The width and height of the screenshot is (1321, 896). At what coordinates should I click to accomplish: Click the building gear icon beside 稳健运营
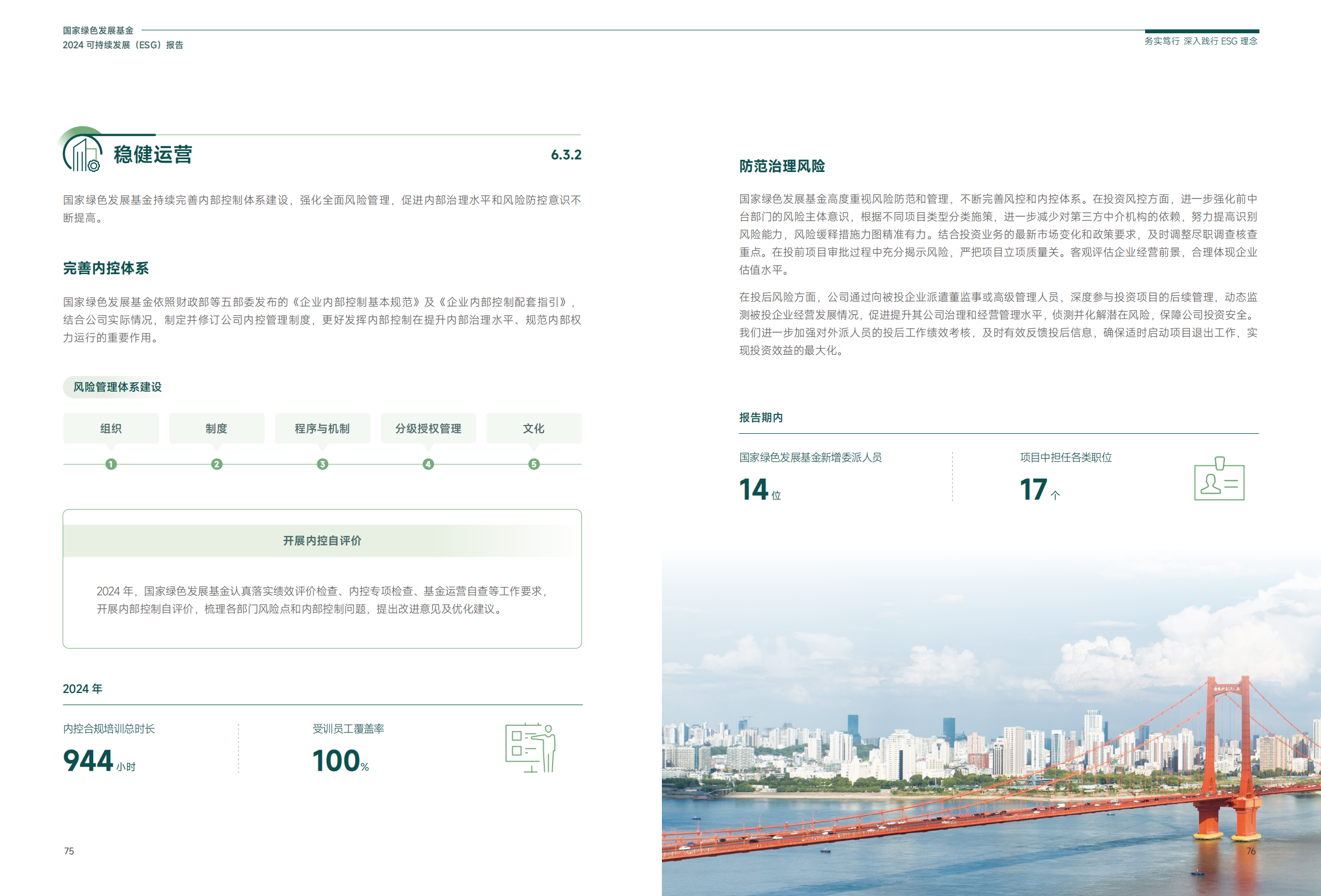tap(83, 154)
